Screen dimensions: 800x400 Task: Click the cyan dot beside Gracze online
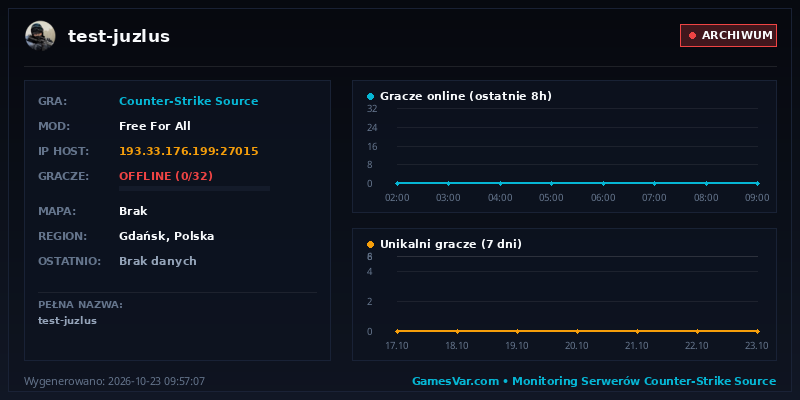point(370,96)
